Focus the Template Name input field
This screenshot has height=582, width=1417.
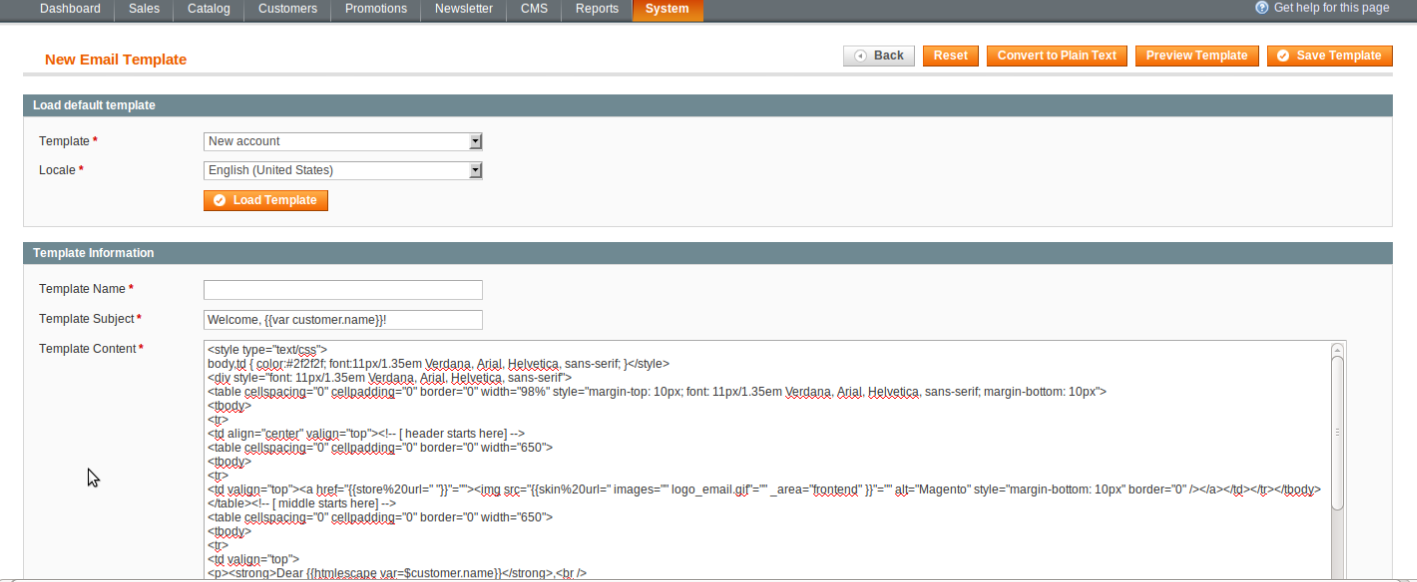coord(343,290)
